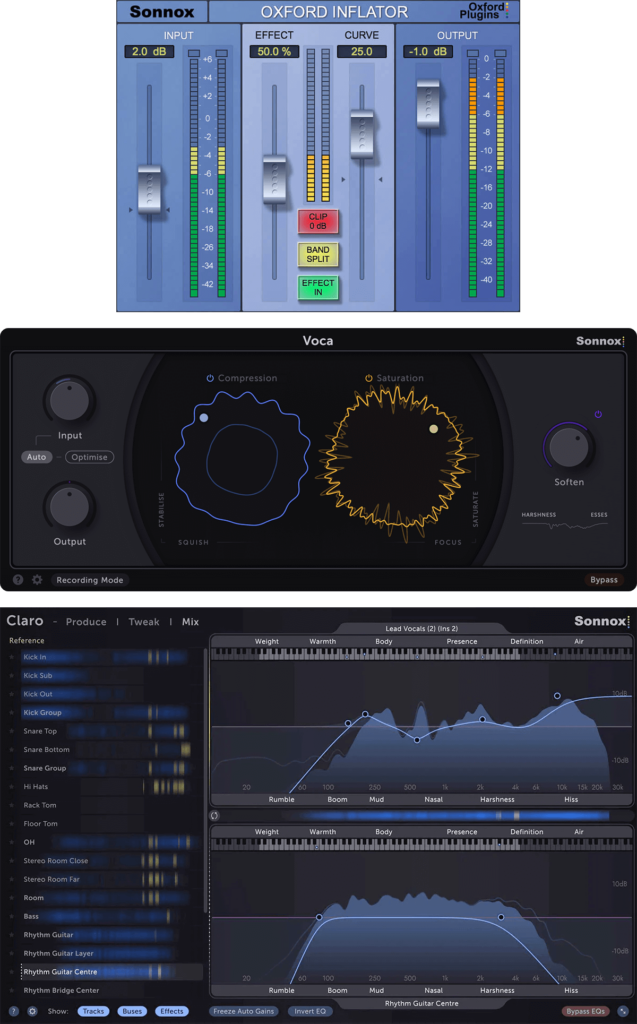Image resolution: width=637 pixels, height=1024 pixels.
Task: Click the Inflator INPUT fader handle
Action: coord(150,189)
